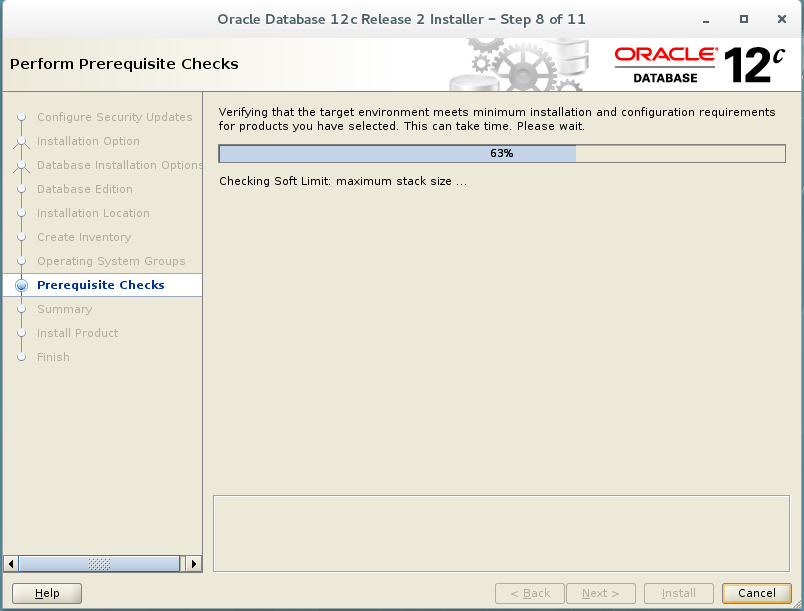Click the 'Perform Prerequisite Checks' heading

124,64
